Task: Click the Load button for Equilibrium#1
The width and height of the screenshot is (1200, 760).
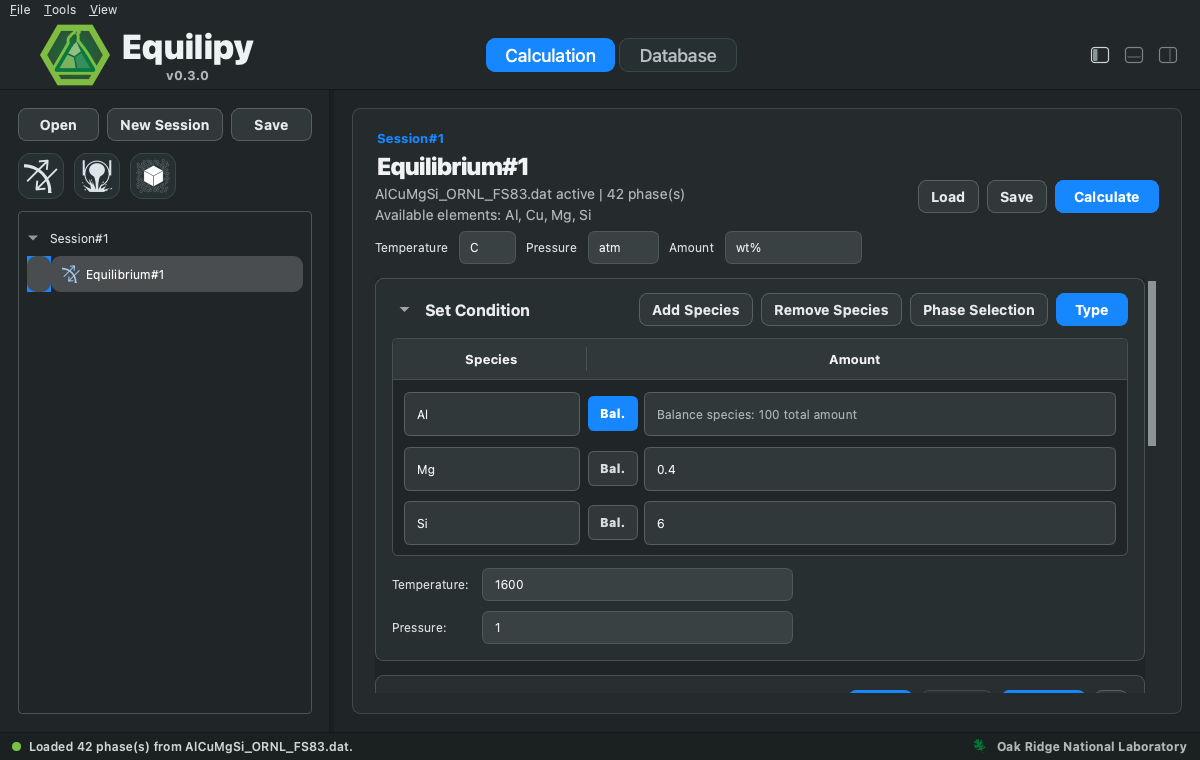Action: click(x=948, y=197)
